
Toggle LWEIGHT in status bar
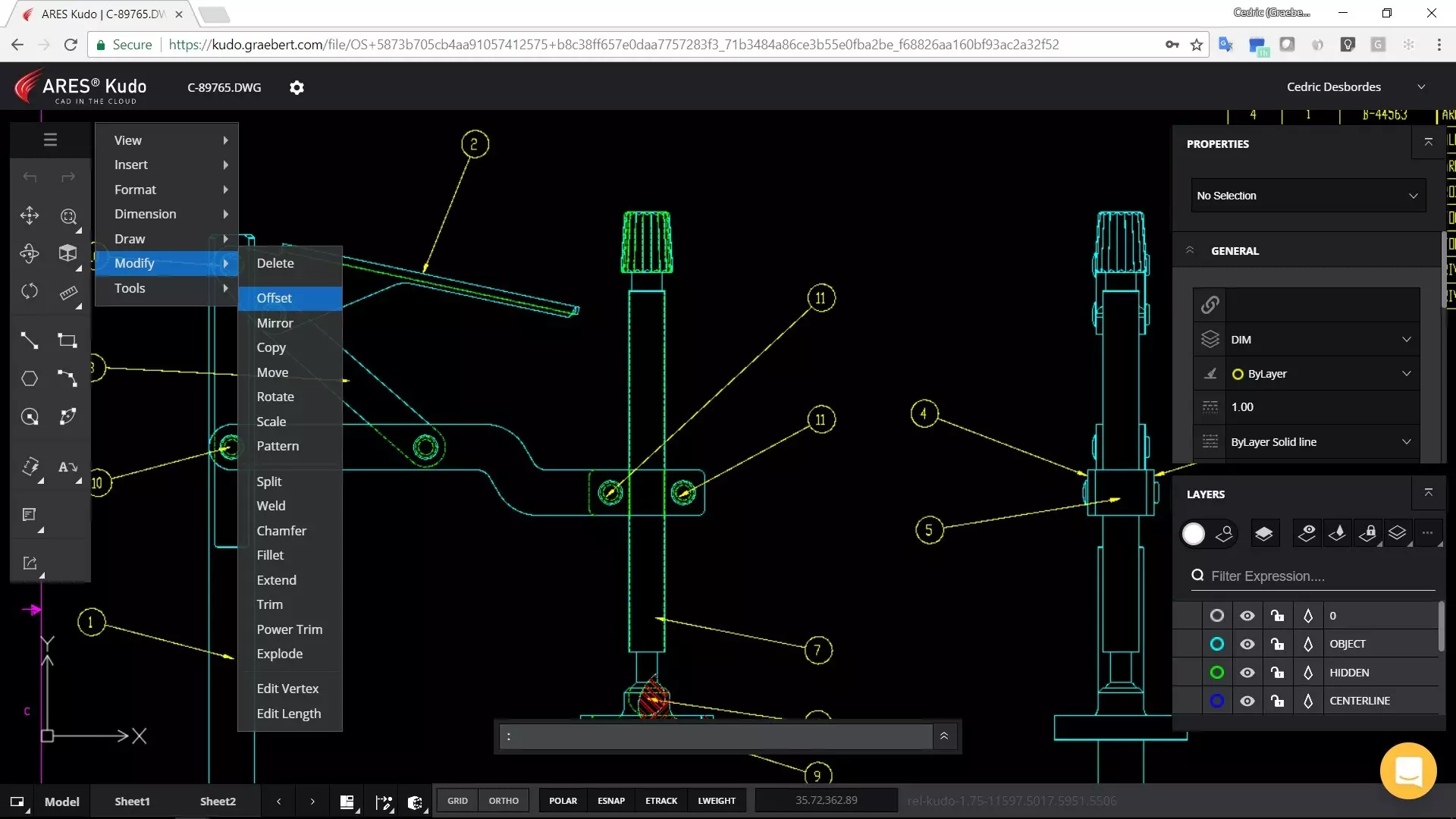pos(717,801)
